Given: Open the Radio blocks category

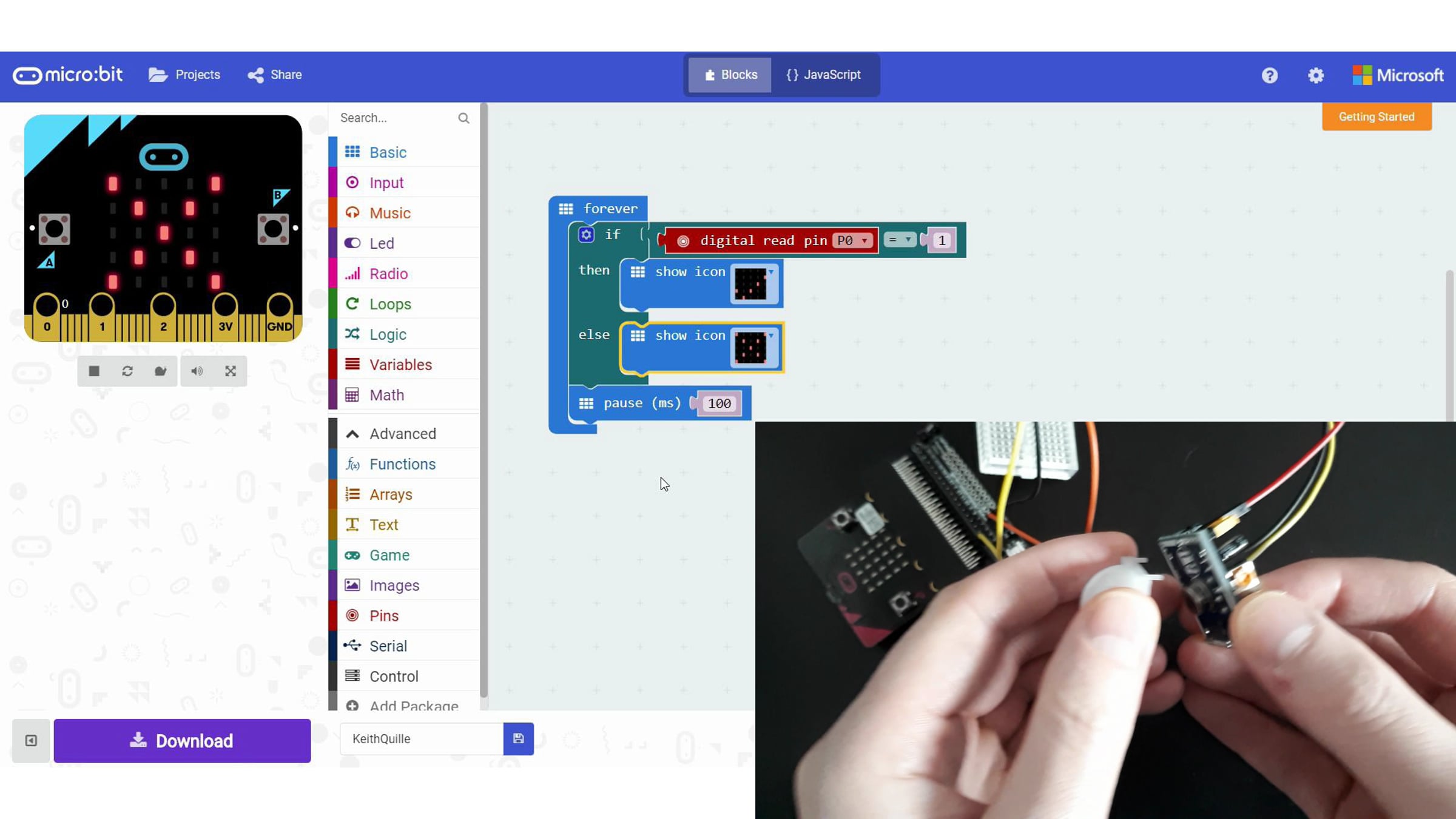Looking at the screenshot, I should [x=404, y=273].
